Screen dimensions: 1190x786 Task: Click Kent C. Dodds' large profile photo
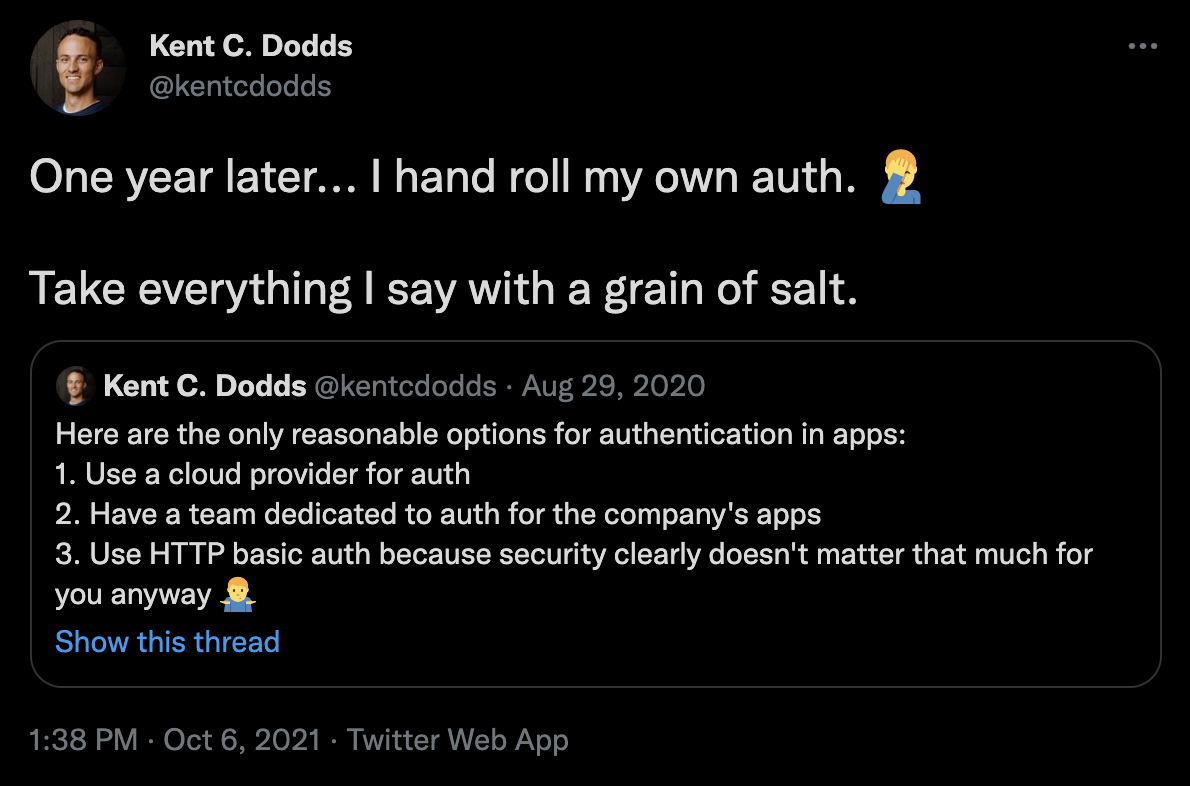[77, 66]
